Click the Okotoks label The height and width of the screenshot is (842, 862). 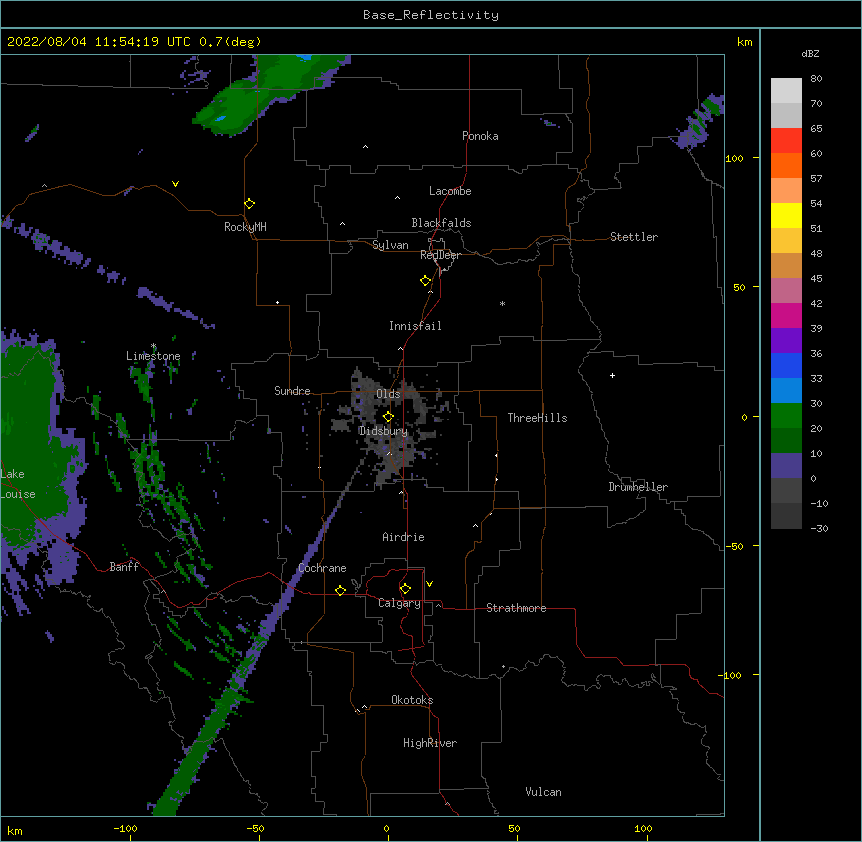(412, 700)
